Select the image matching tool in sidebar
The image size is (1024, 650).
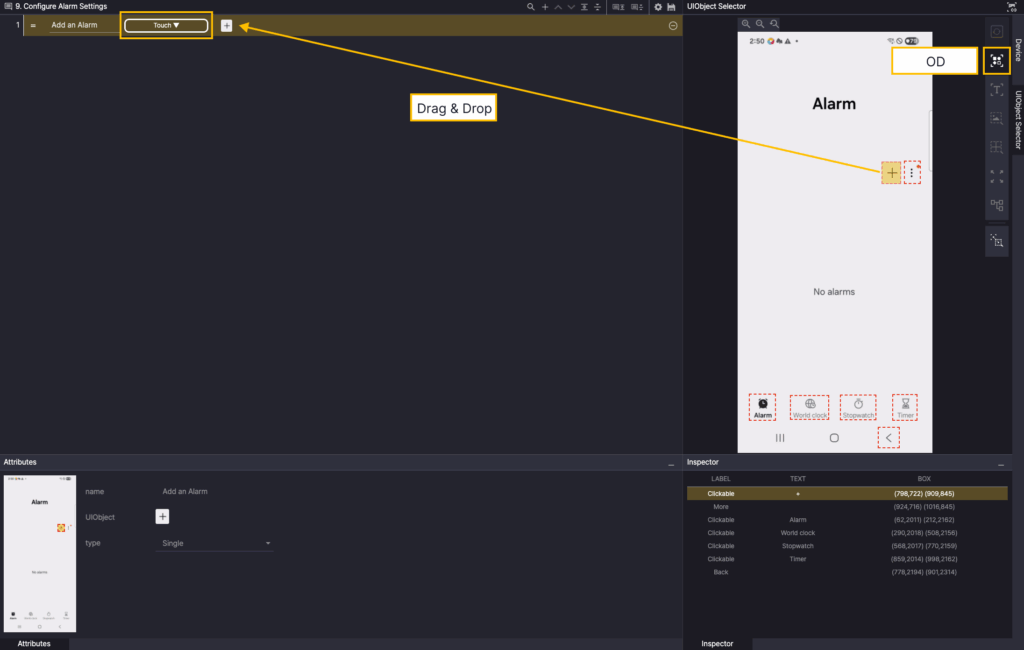[x=996, y=119]
